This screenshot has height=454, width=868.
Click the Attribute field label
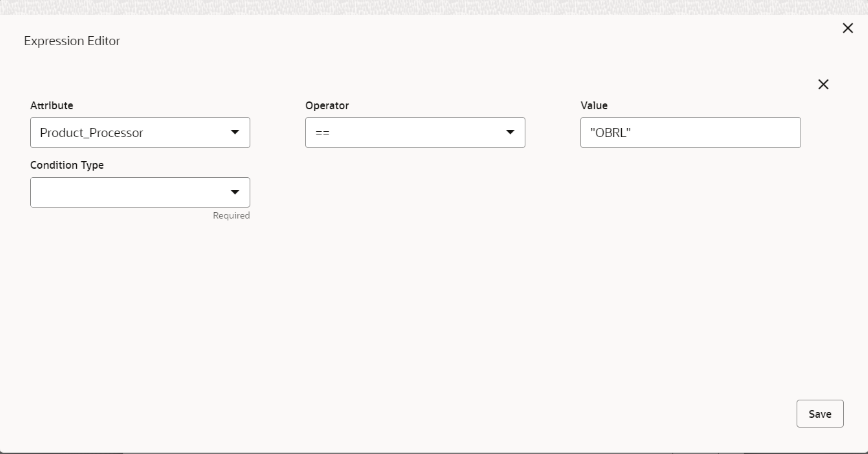pyautogui.click(x=51, y=105)
